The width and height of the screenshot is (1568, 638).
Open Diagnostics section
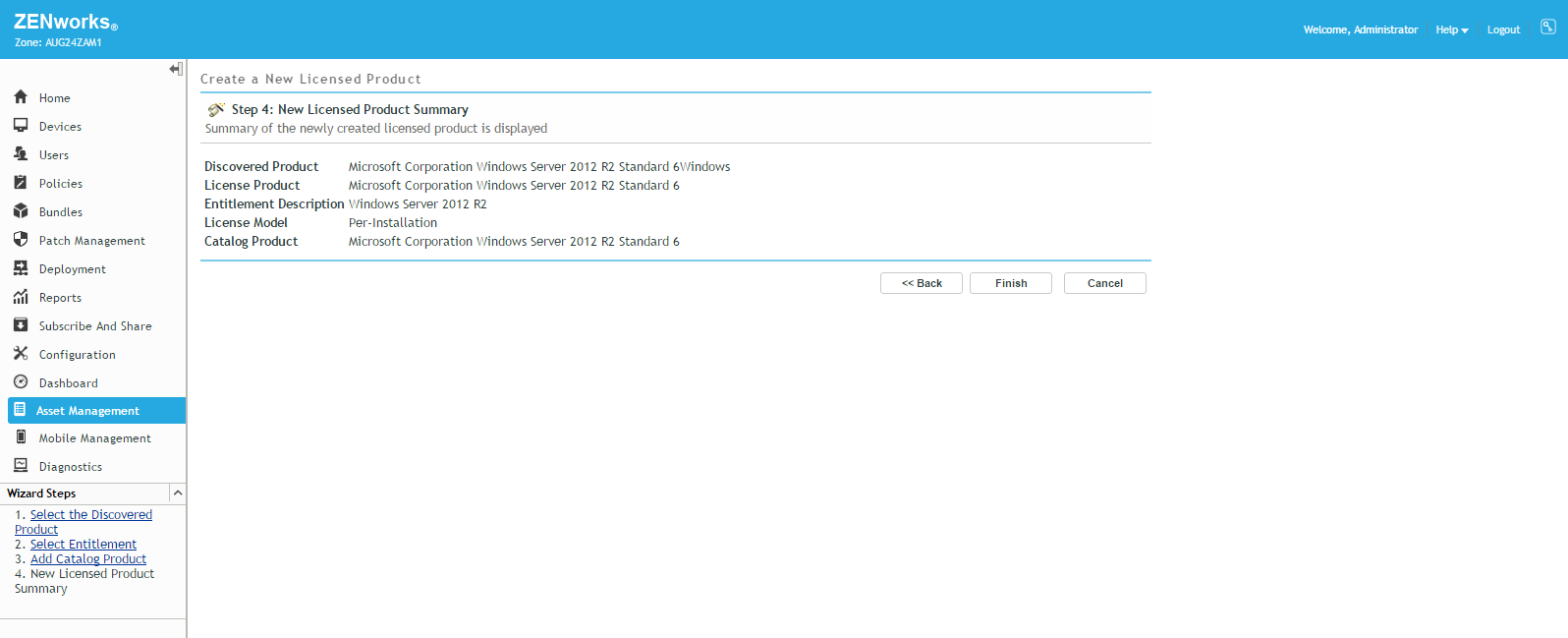point(71,467)
